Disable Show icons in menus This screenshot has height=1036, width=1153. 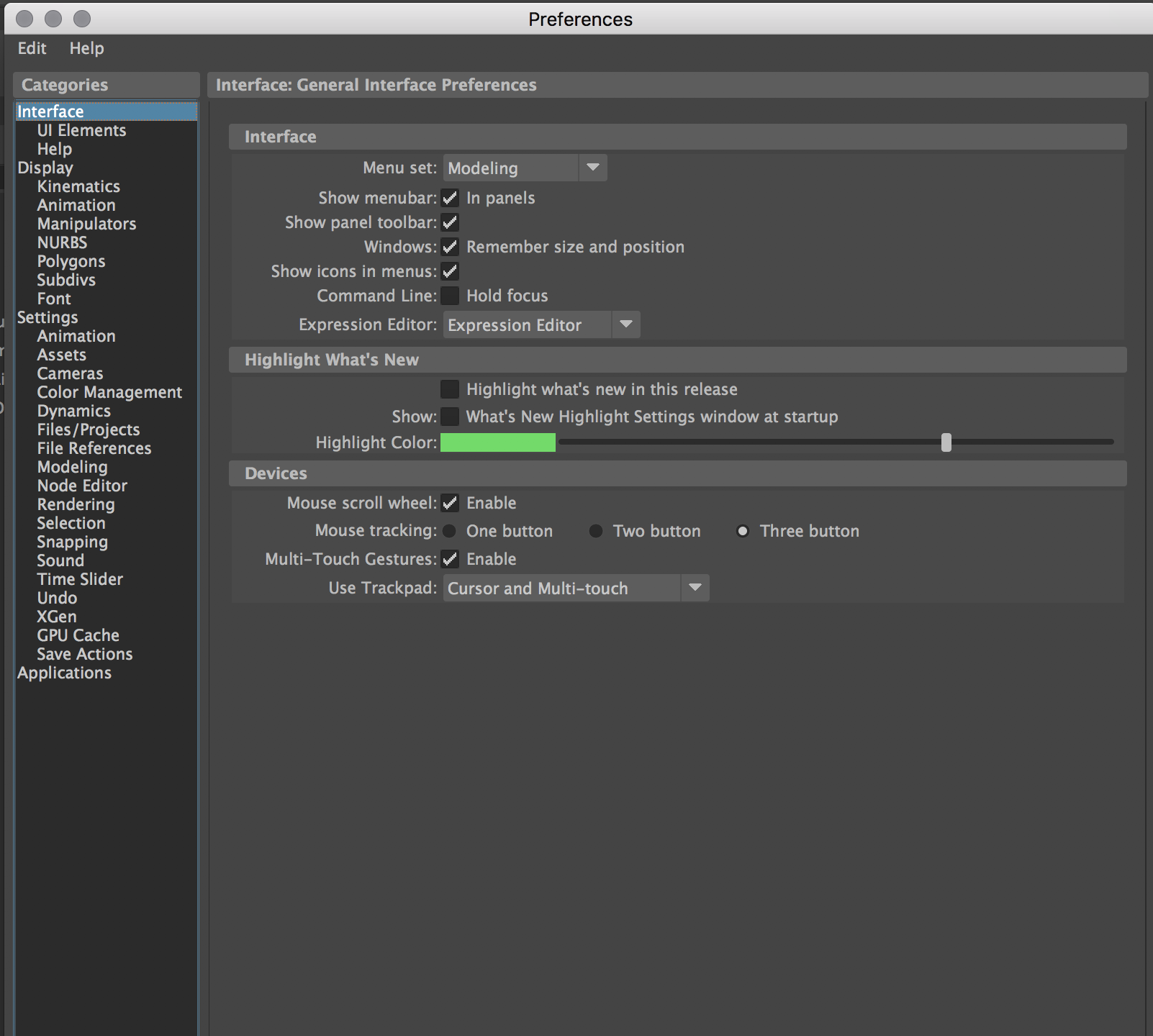(x=450, y=271)
